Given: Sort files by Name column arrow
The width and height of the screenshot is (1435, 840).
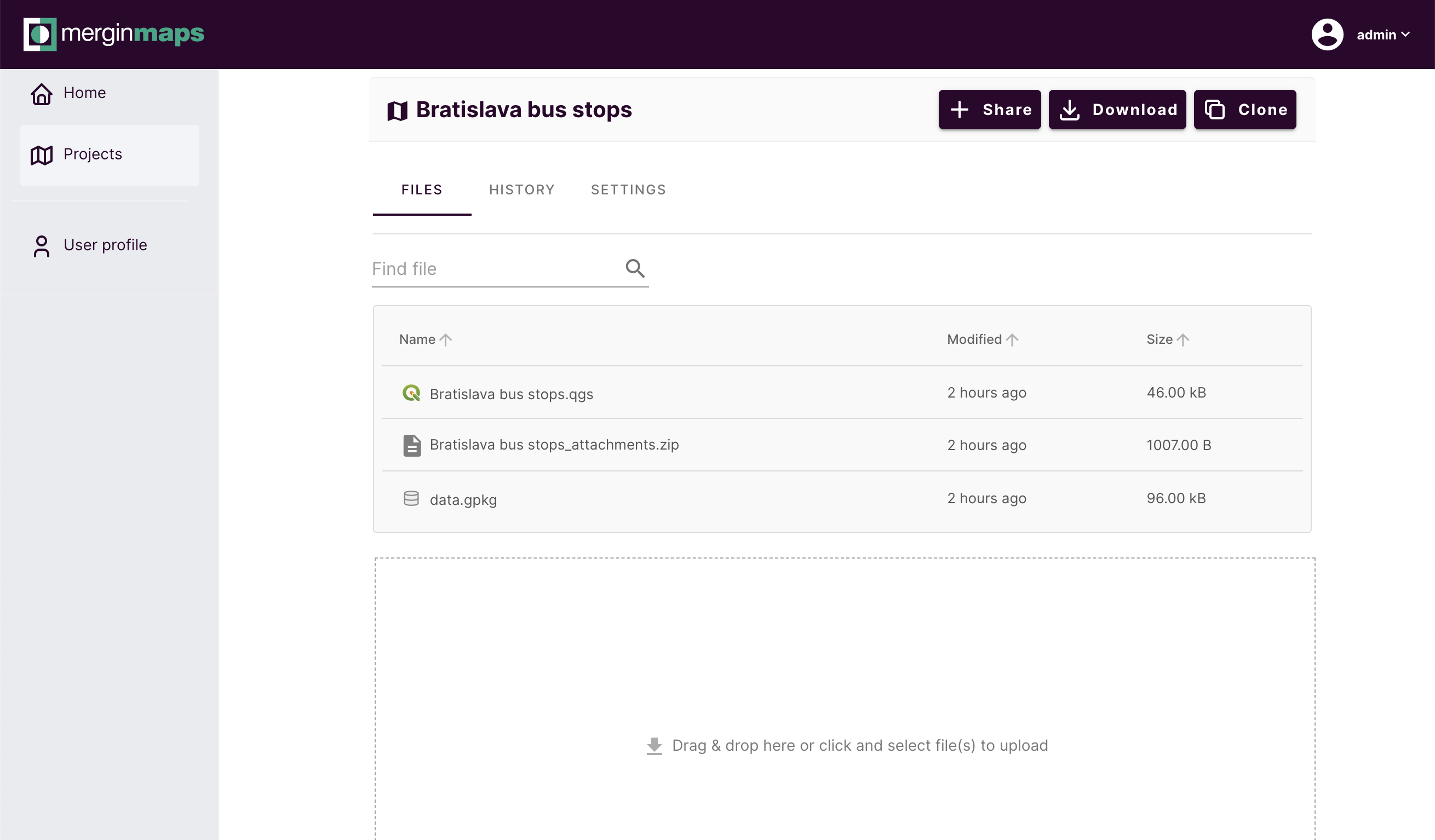Looking at the screenshot, I should [445, 340].
